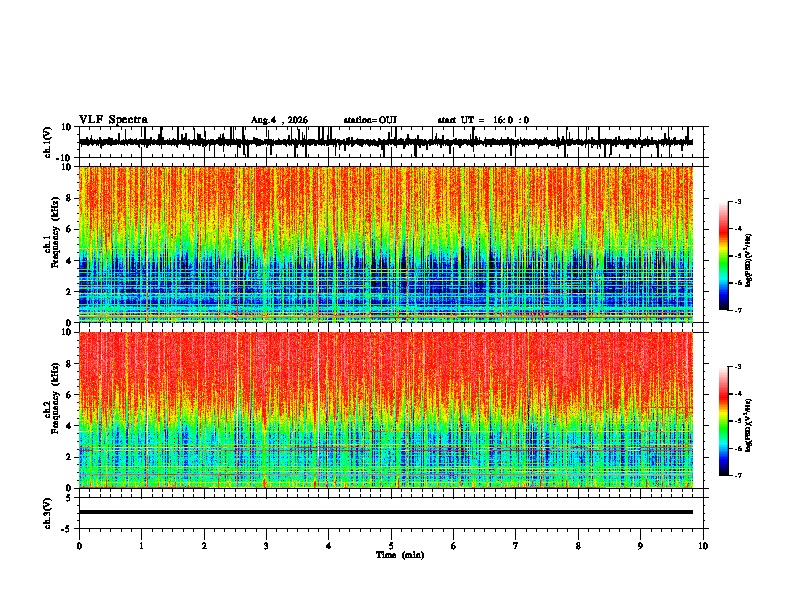
Task: Select the "start UT = 16:0 :0" text
Action: click(x=483, y=120)
